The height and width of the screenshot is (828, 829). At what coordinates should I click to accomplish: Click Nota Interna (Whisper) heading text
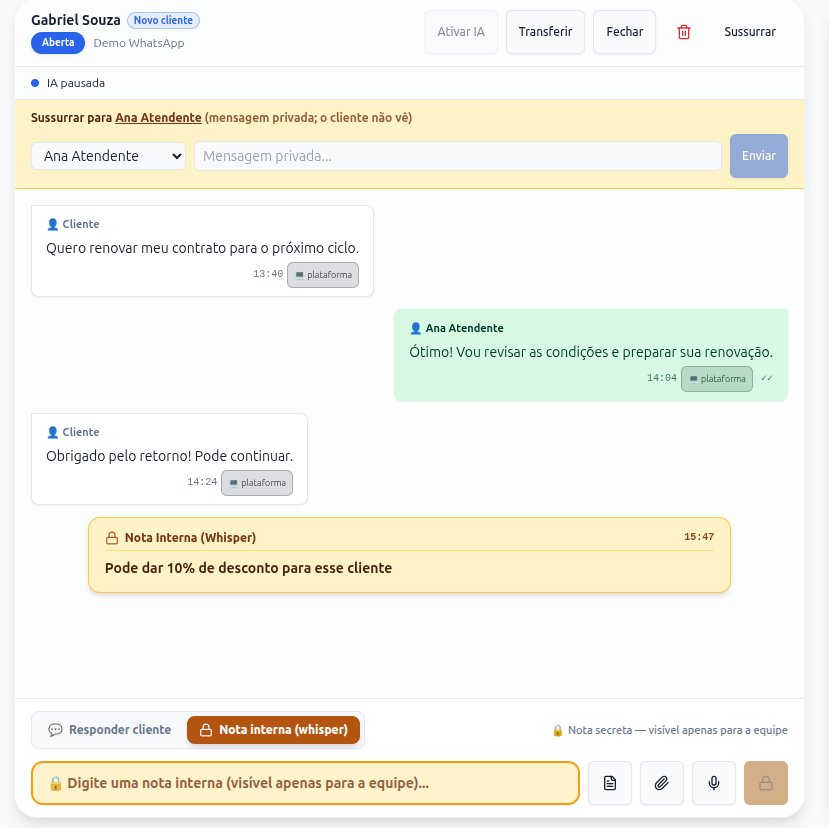(x=190, y=538)
